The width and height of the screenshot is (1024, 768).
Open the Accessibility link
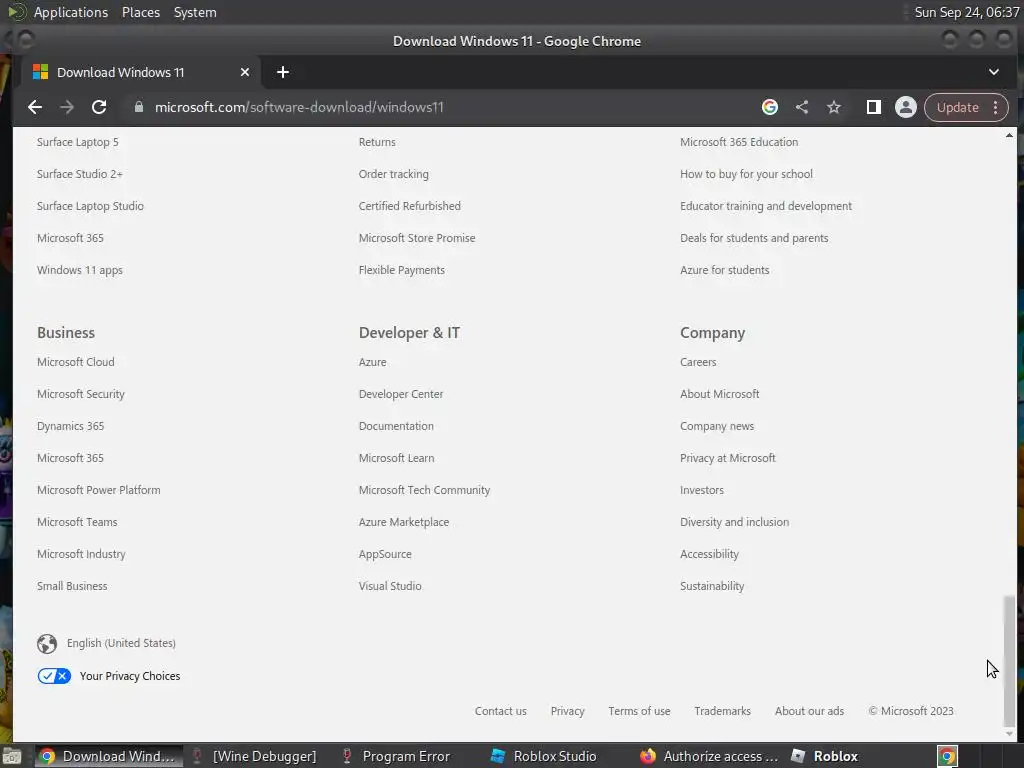tap(709, 554)
